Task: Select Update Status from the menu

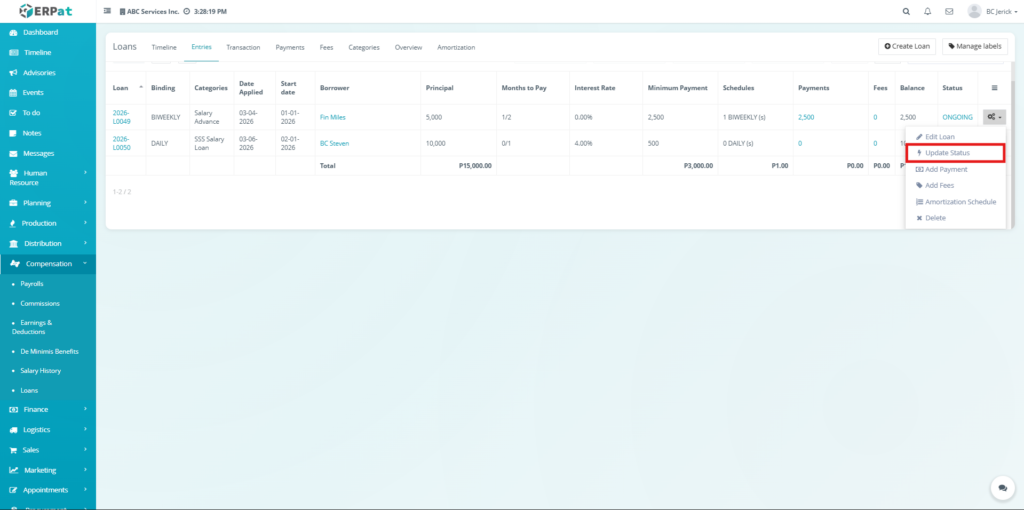Action: tap(946, 153)
